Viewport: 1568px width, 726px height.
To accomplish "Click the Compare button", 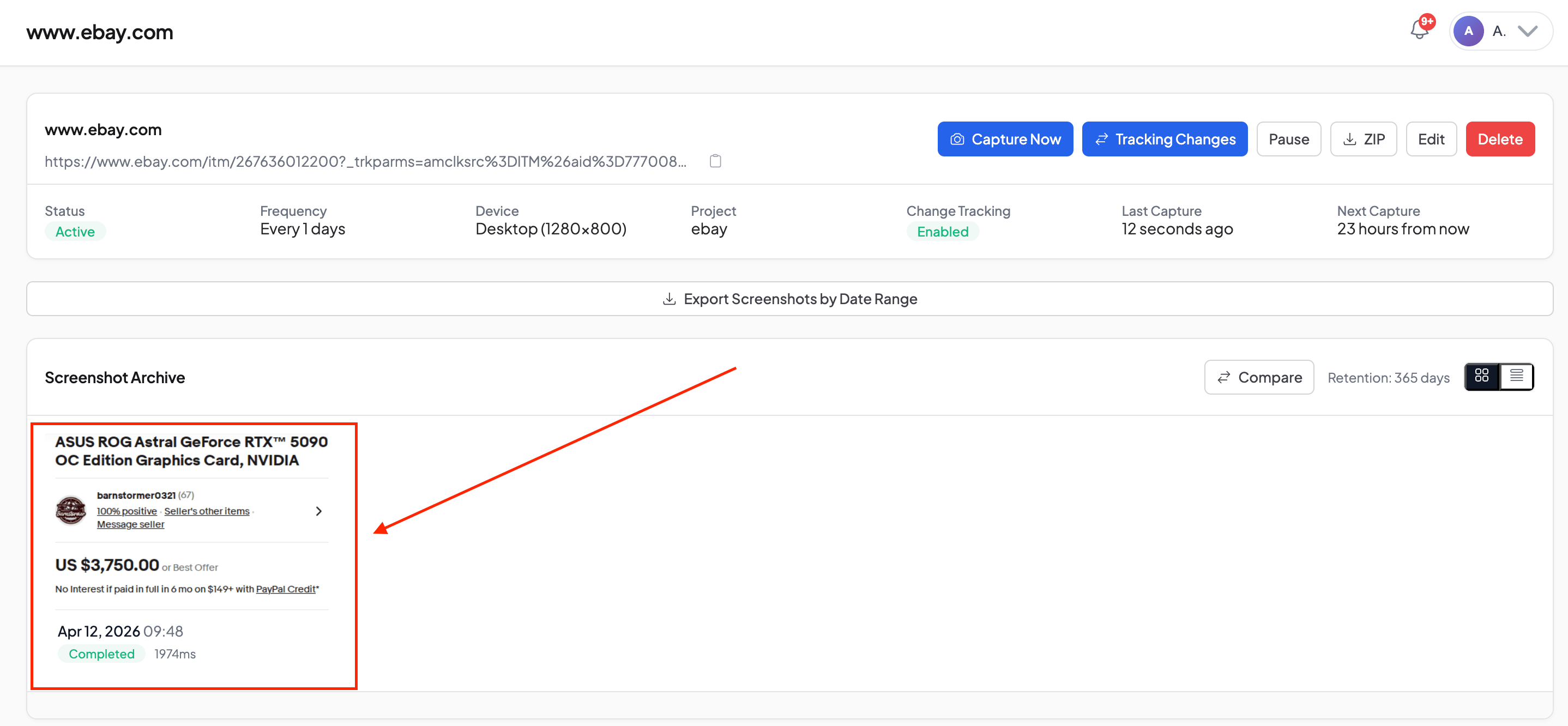I will (x=1259, y=377).
